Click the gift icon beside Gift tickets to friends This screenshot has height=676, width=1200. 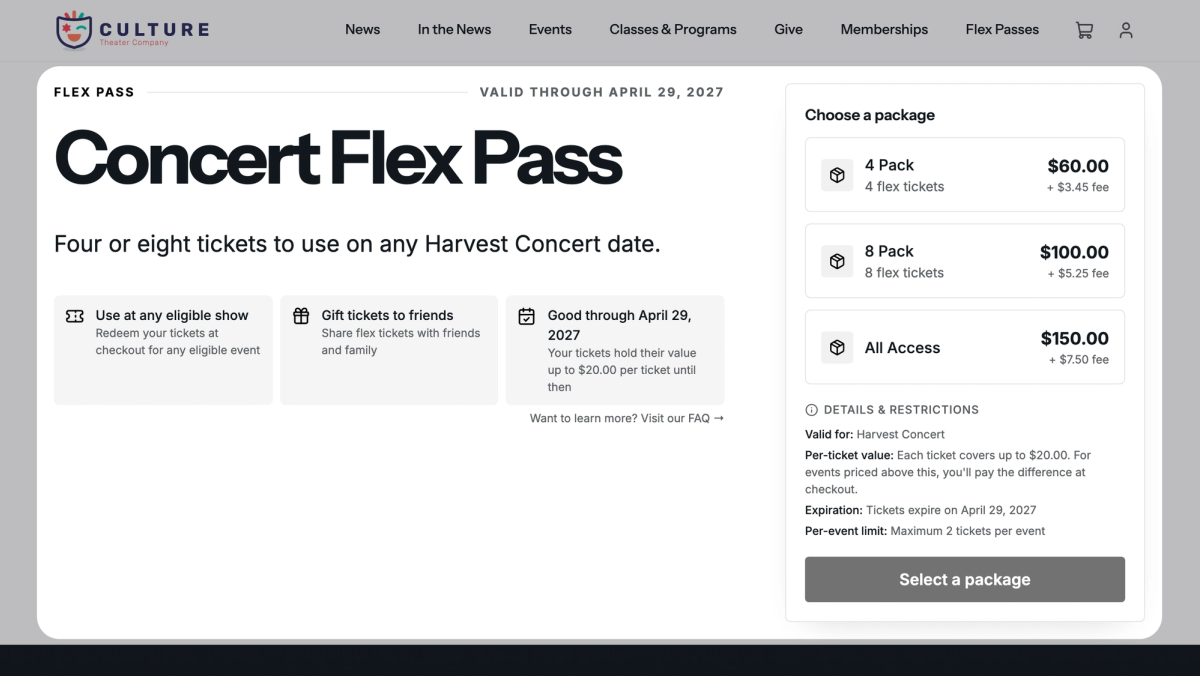pos(301,316)
